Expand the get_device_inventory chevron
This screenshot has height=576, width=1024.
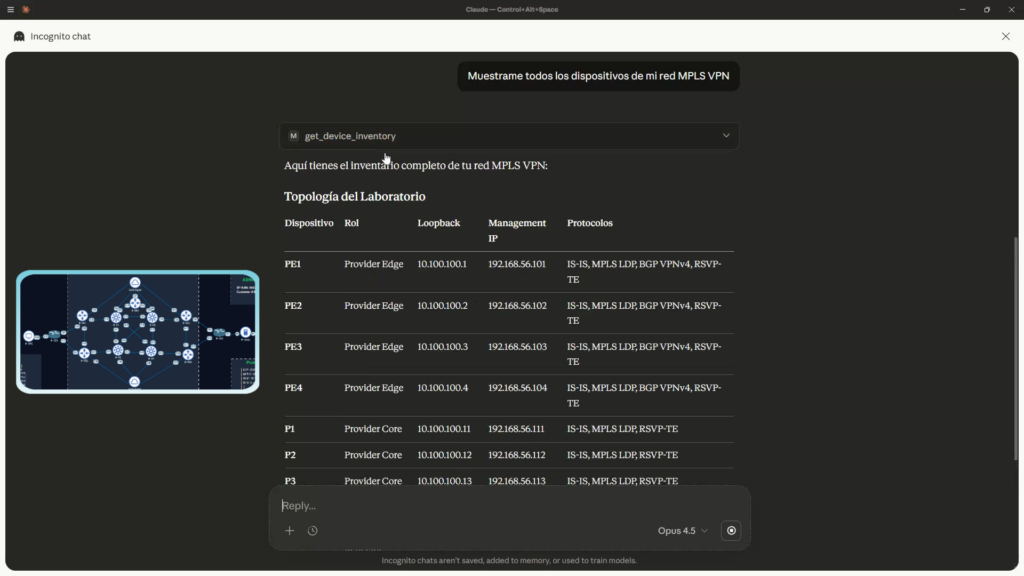point(726,136)
